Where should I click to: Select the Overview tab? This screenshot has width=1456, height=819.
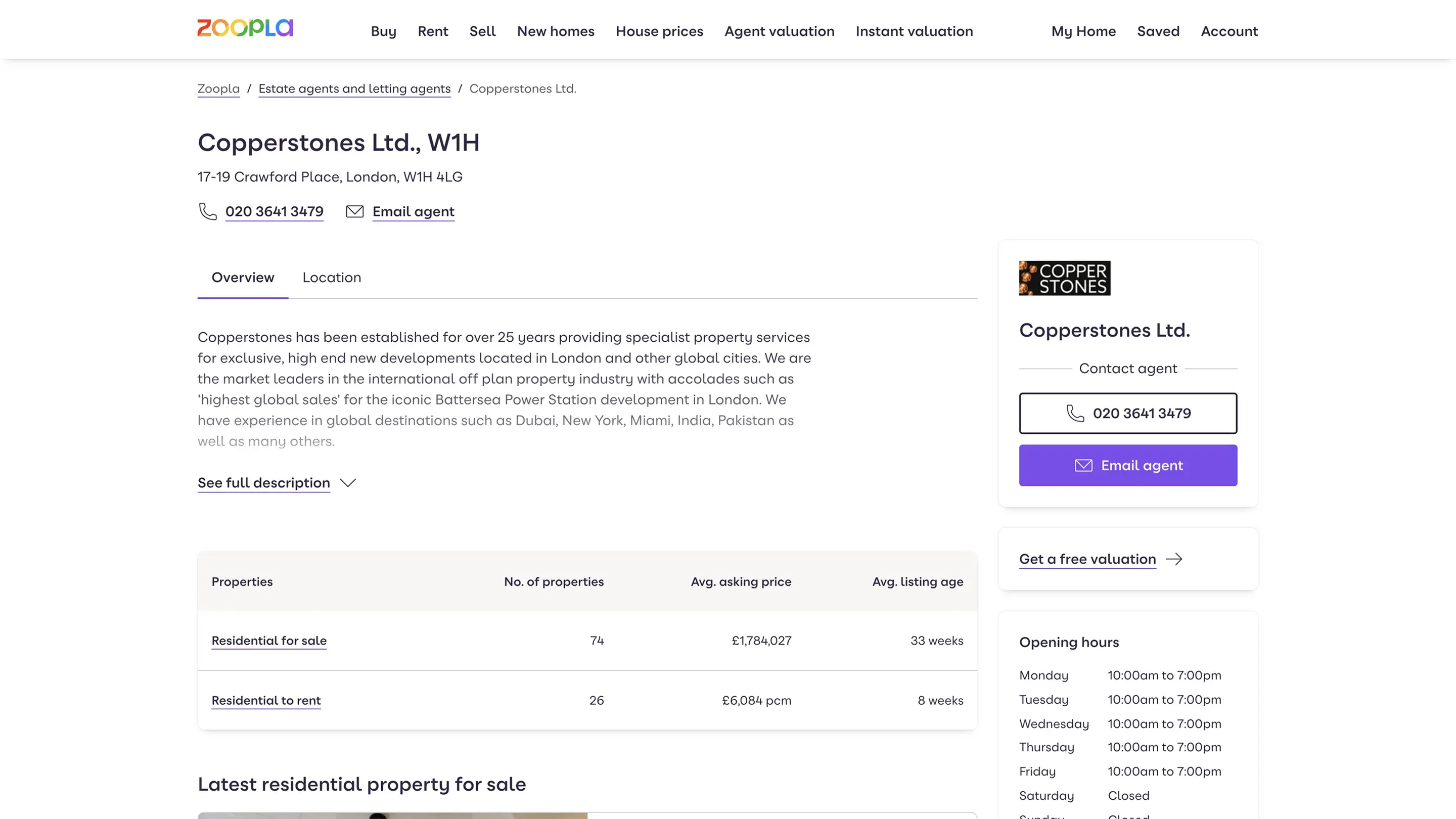(243, 278)
